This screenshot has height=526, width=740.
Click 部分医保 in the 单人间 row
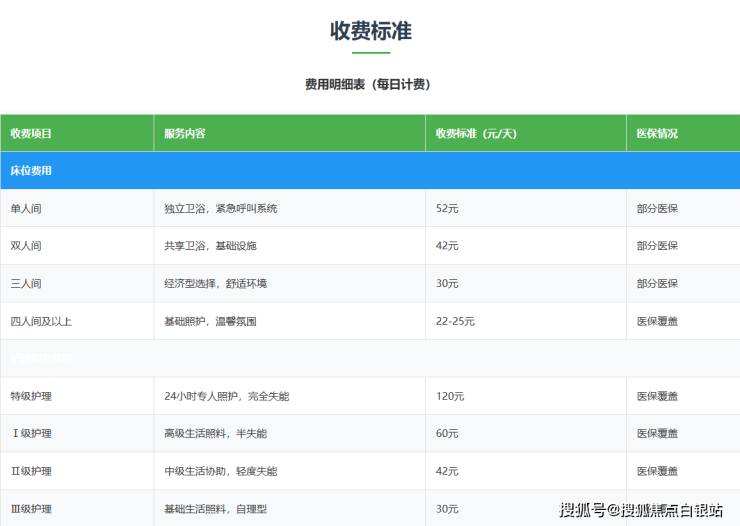[x=657, y=209]
